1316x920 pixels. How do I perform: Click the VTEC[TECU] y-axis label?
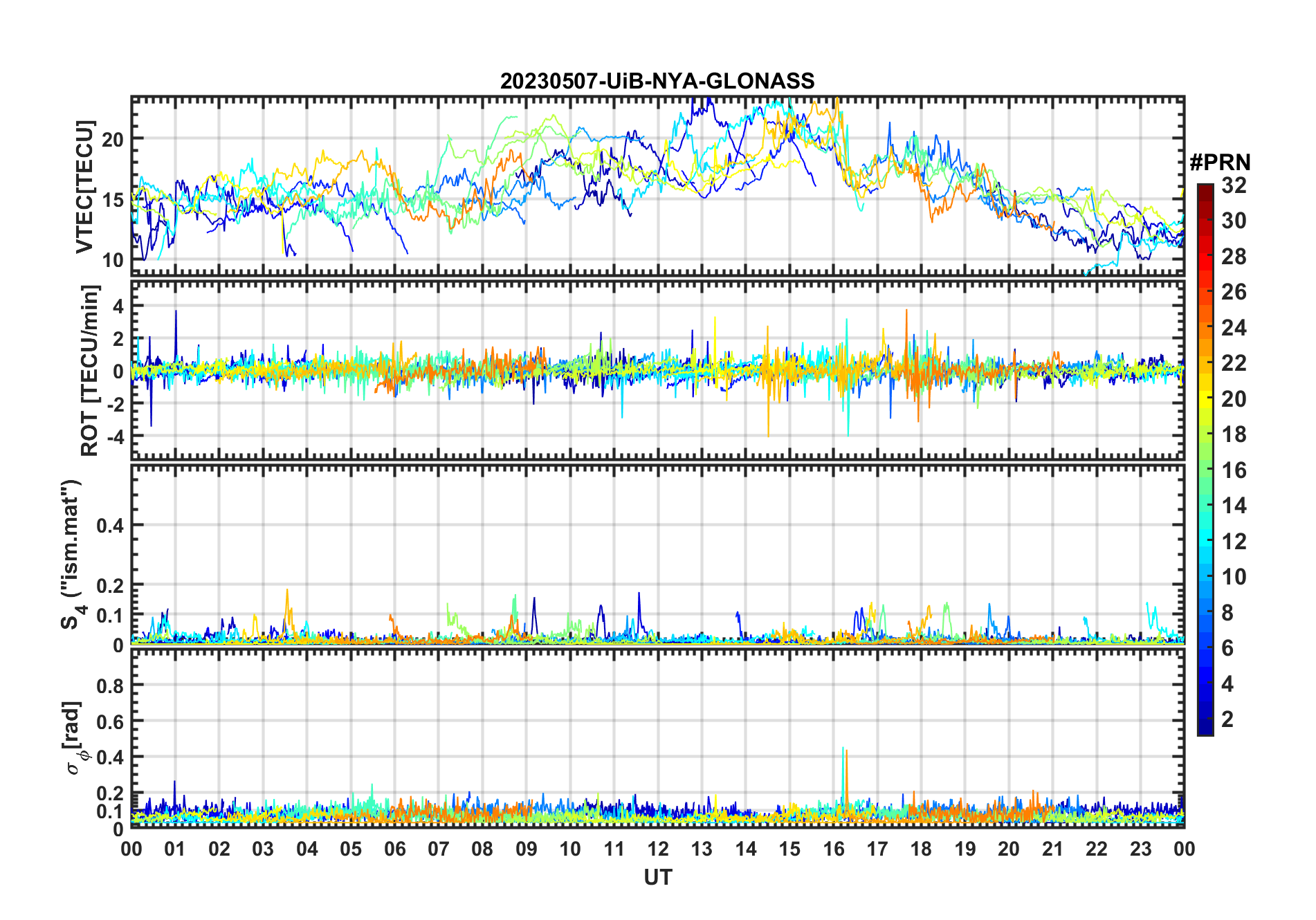[x=84, y=187]
